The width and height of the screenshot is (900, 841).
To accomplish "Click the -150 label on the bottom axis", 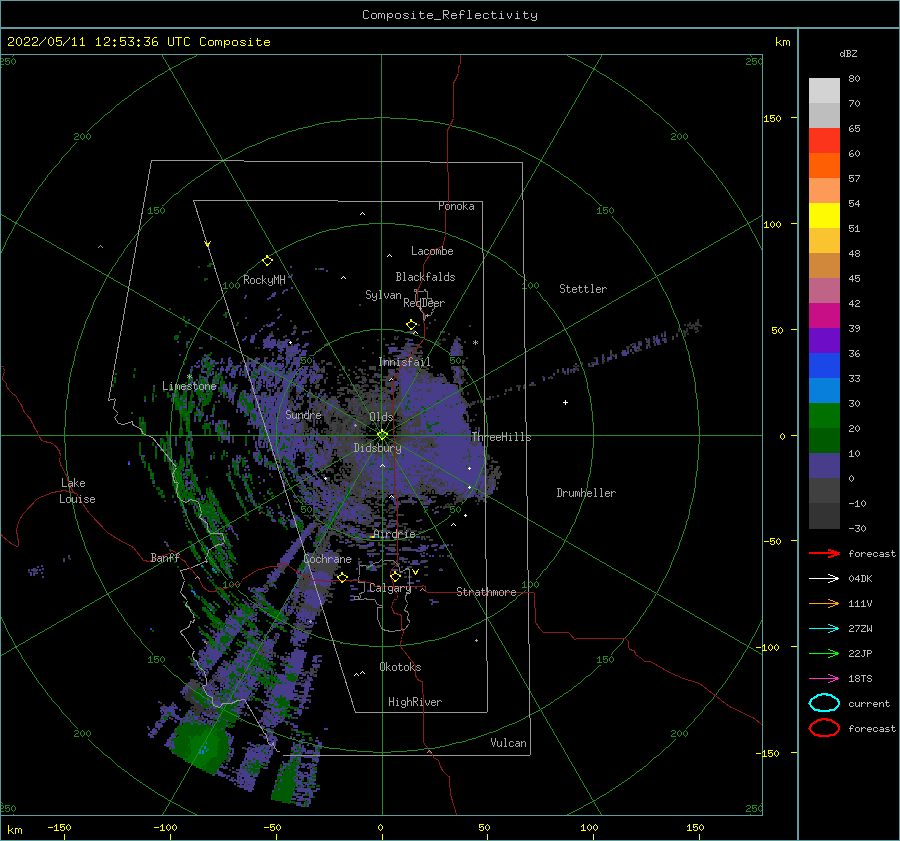I will click(59, 827).
